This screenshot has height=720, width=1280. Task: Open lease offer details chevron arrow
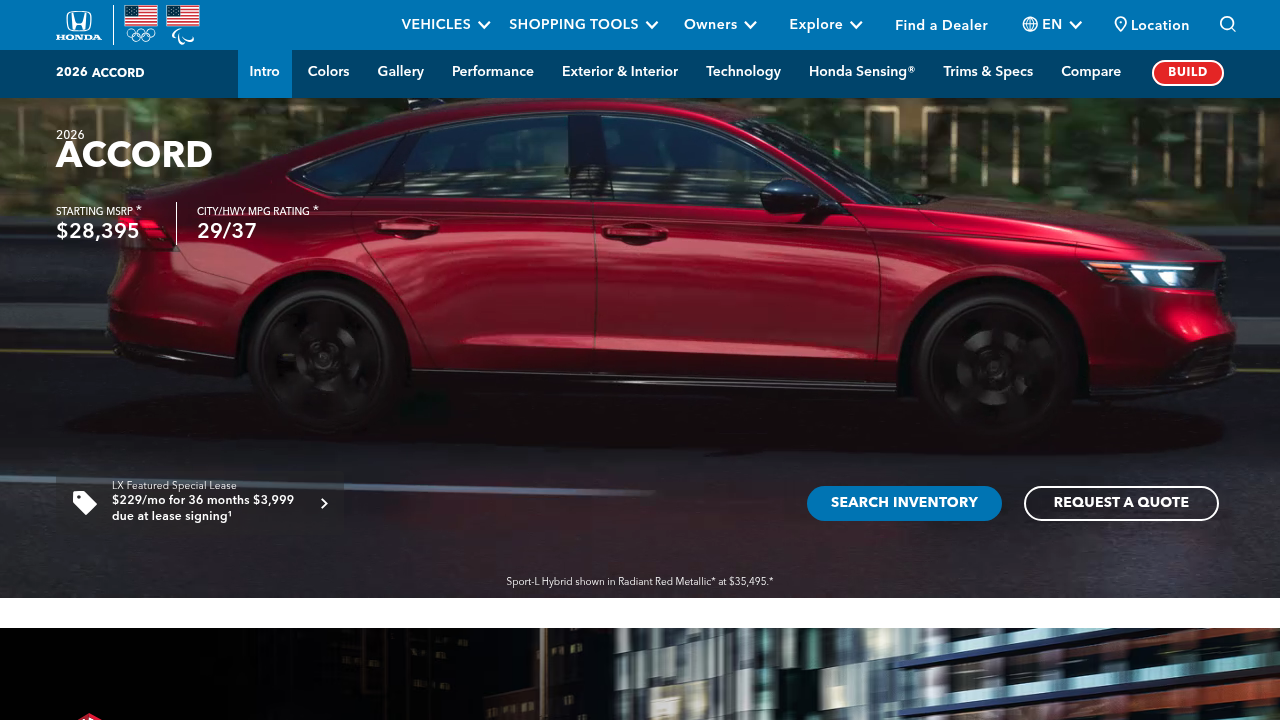click(324, 504)
